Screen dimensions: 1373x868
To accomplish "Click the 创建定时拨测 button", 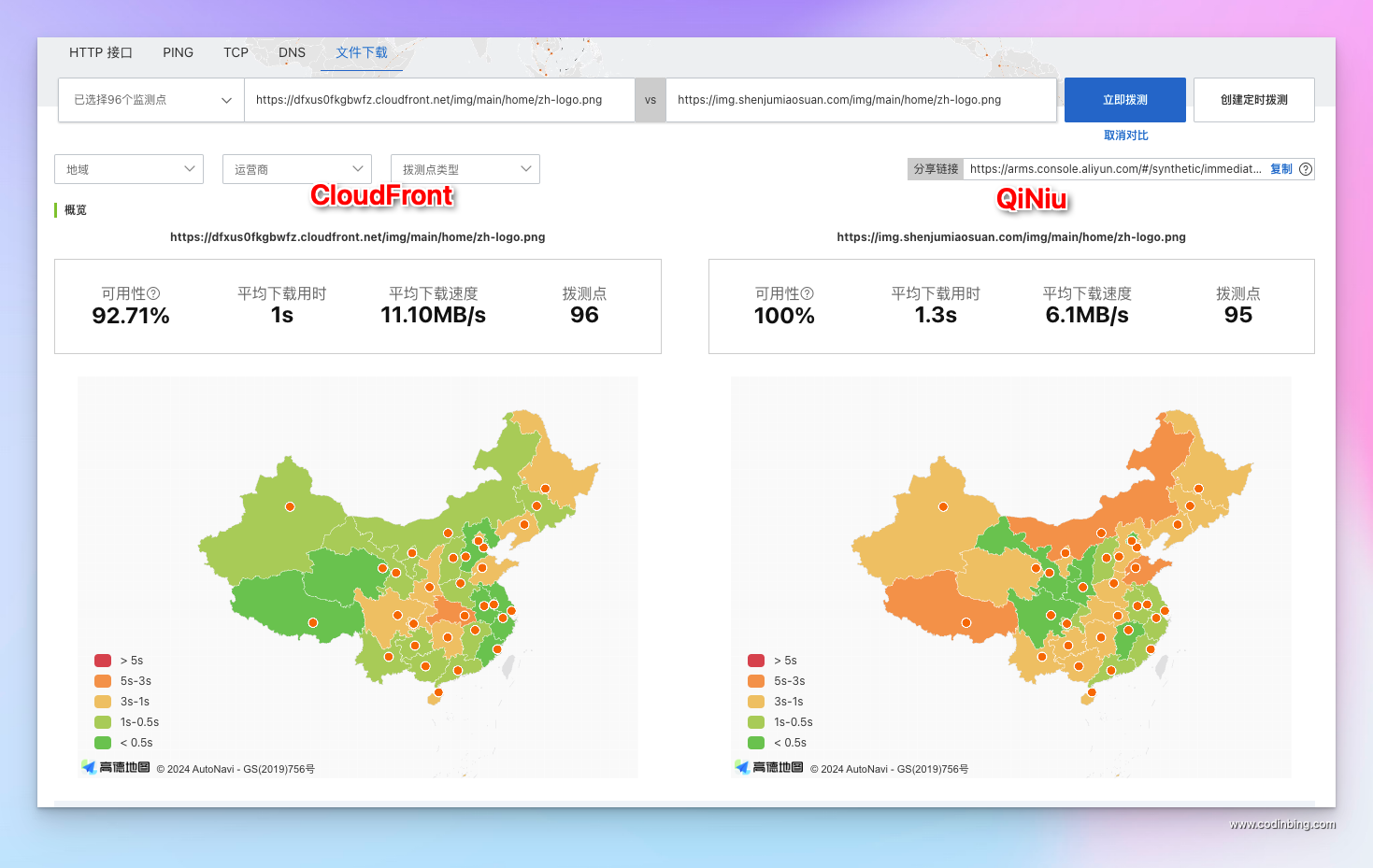I will [1254, 100].
